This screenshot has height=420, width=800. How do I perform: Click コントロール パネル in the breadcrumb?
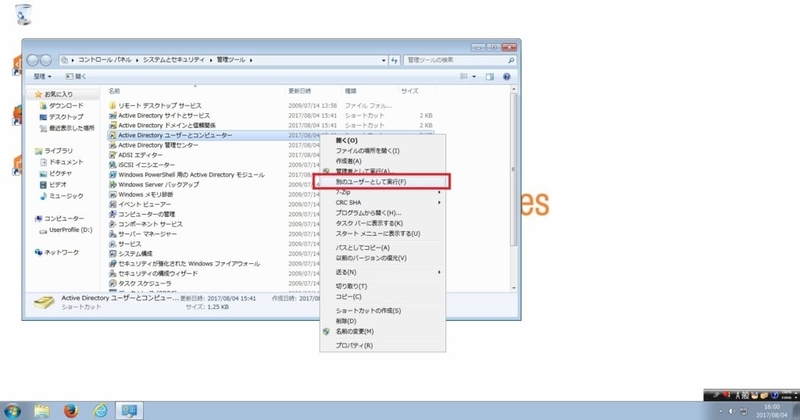105,60
